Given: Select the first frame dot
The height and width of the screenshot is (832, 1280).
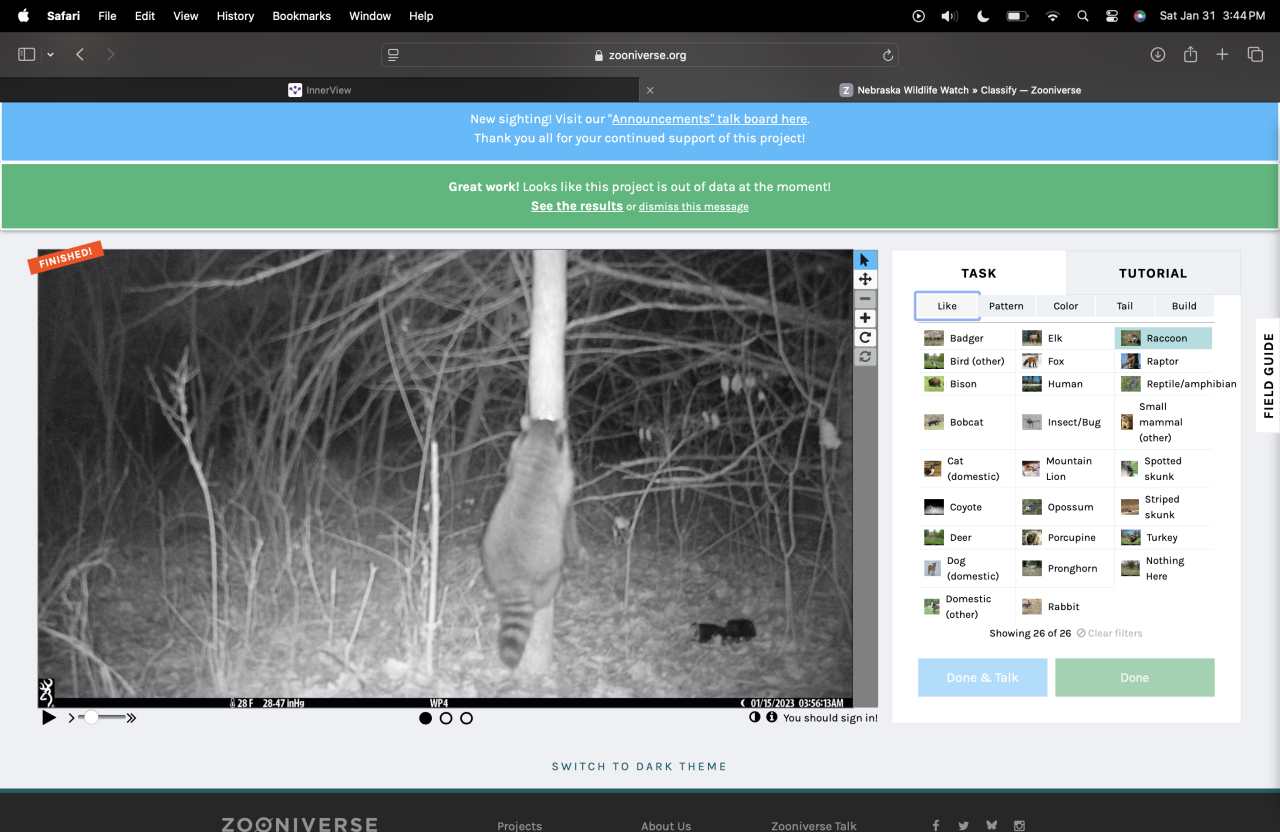Looking at the screenshot, I should click(426, 718).
